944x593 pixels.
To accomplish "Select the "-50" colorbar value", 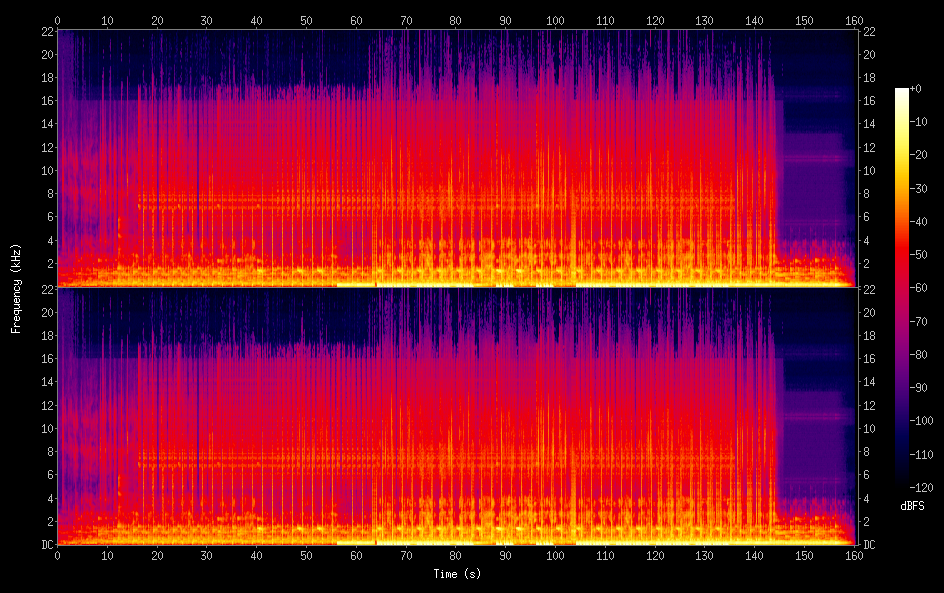I will [x=919, y=255].
